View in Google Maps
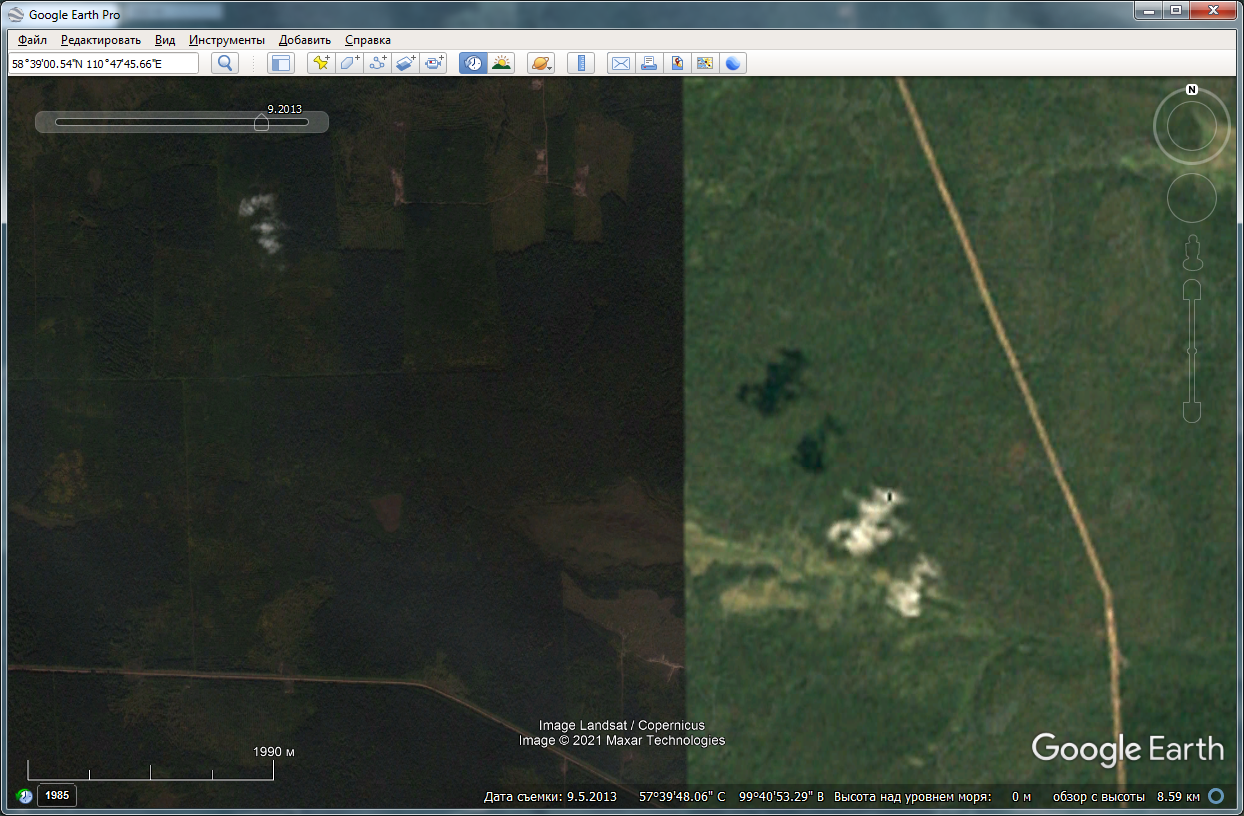 coord(705,63)
